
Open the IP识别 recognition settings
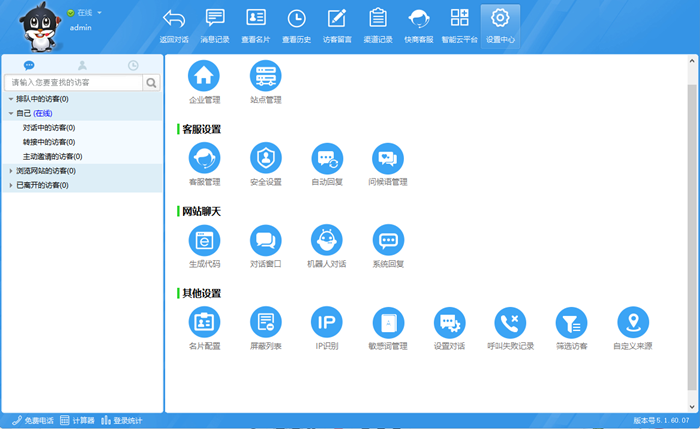[327, 322]
